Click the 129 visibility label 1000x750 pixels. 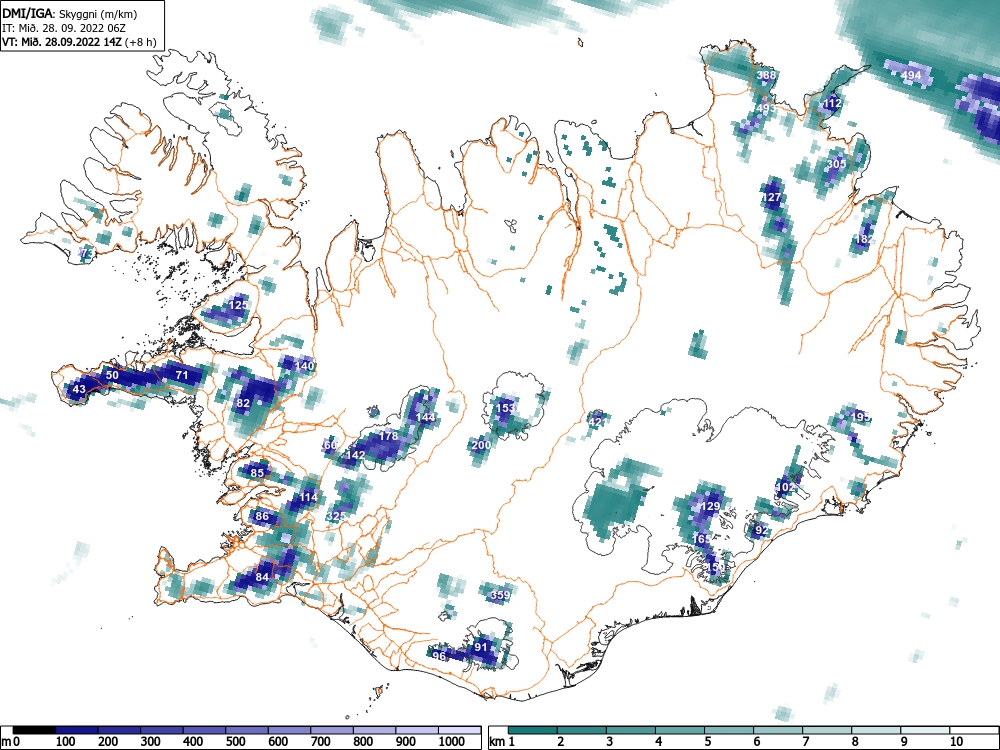710,506
